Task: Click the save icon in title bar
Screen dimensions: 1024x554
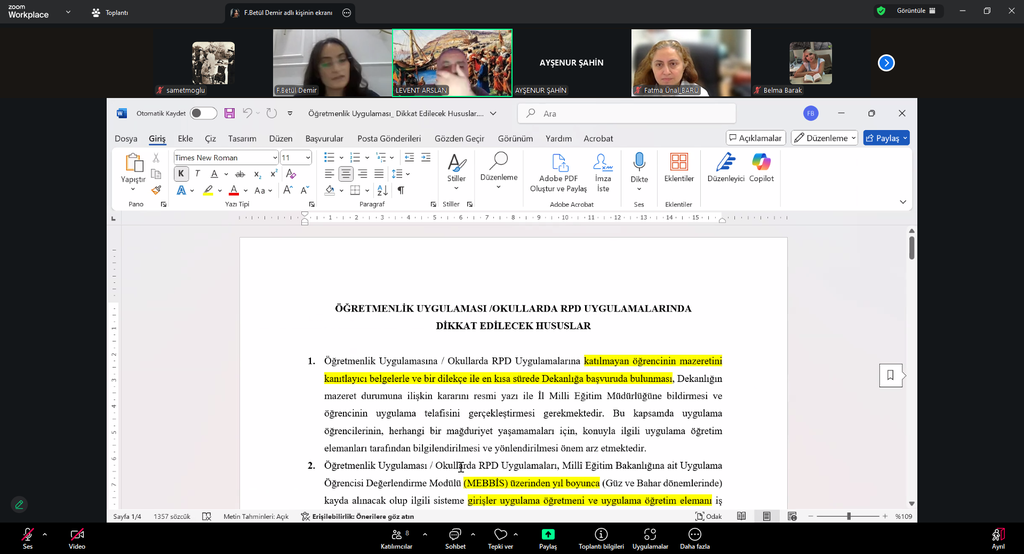Action: tap(230, 113)
